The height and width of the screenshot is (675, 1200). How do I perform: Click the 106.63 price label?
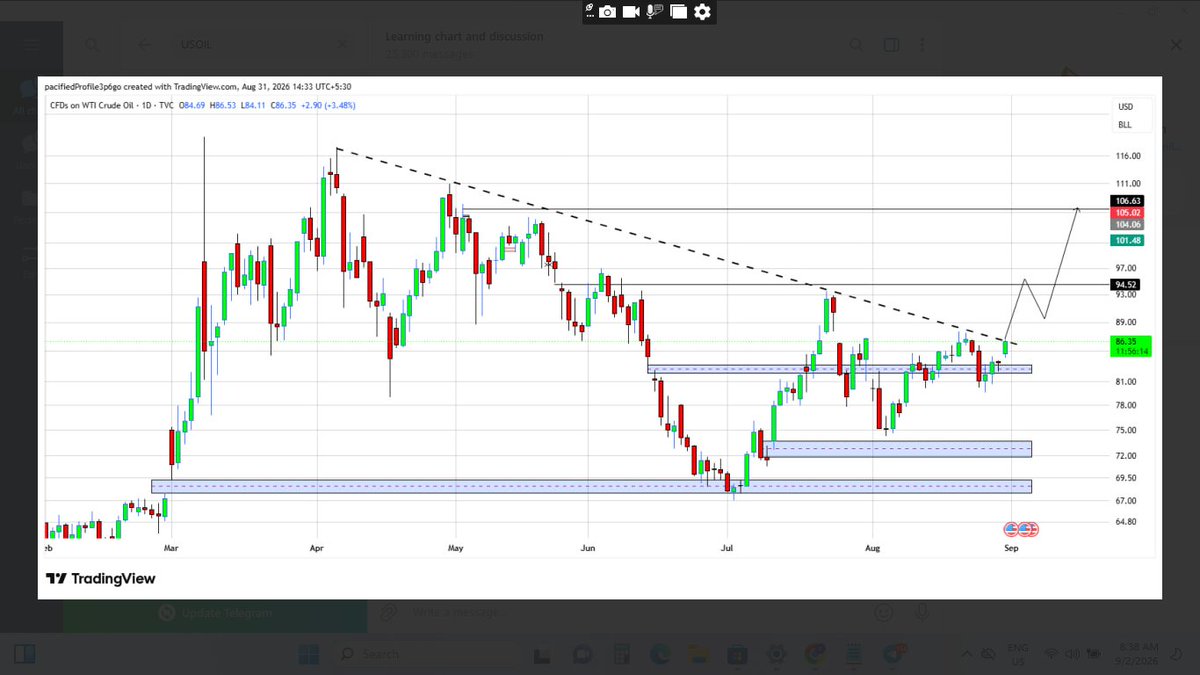click(1128, 201)
